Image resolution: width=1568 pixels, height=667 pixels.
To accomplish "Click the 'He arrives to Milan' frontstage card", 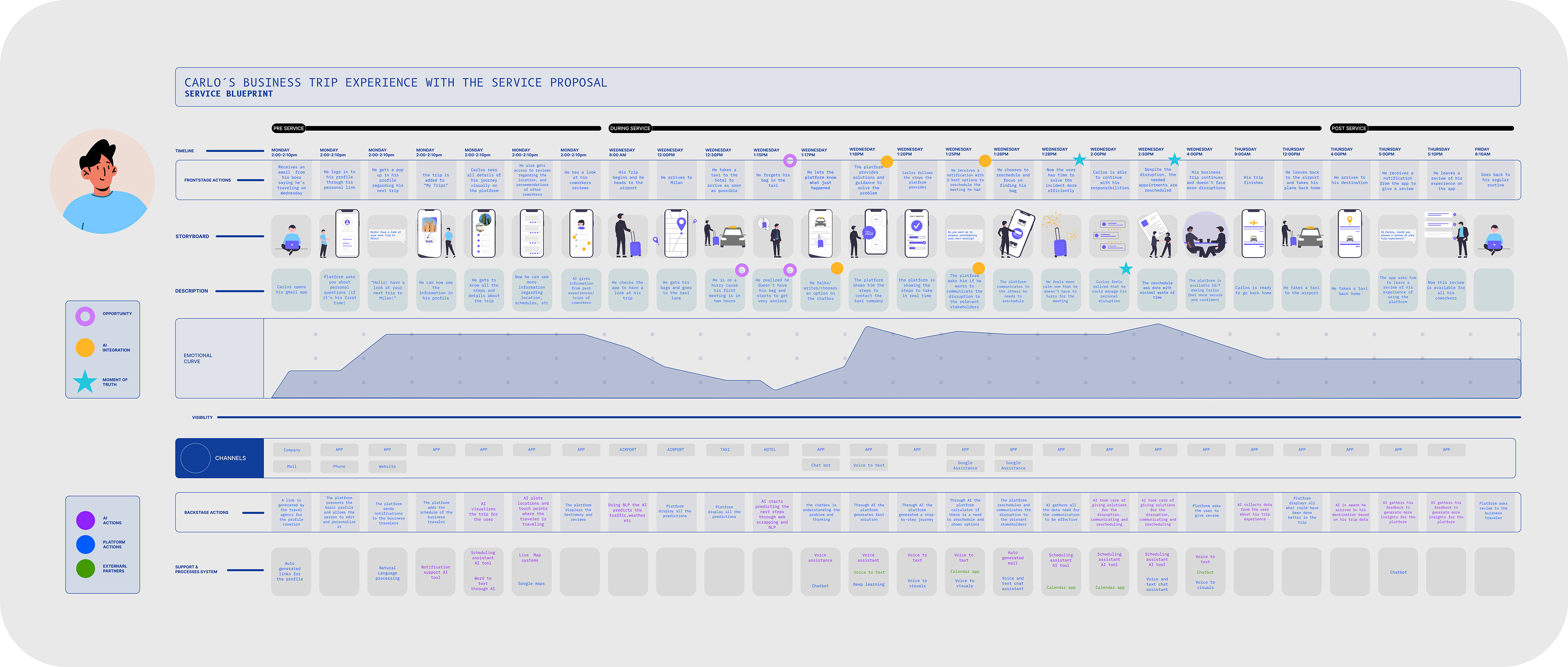I will tap(676, 180).
